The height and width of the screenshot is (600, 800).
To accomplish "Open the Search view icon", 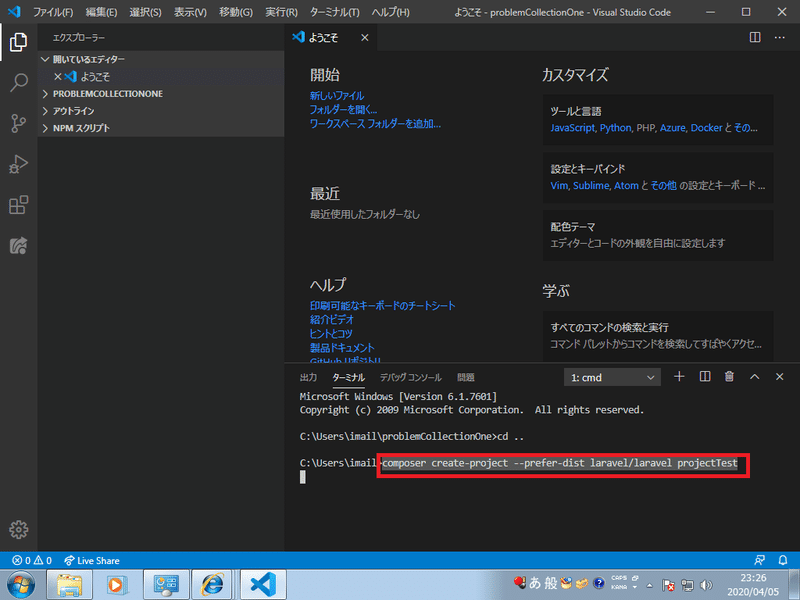I will coord(18,82).
